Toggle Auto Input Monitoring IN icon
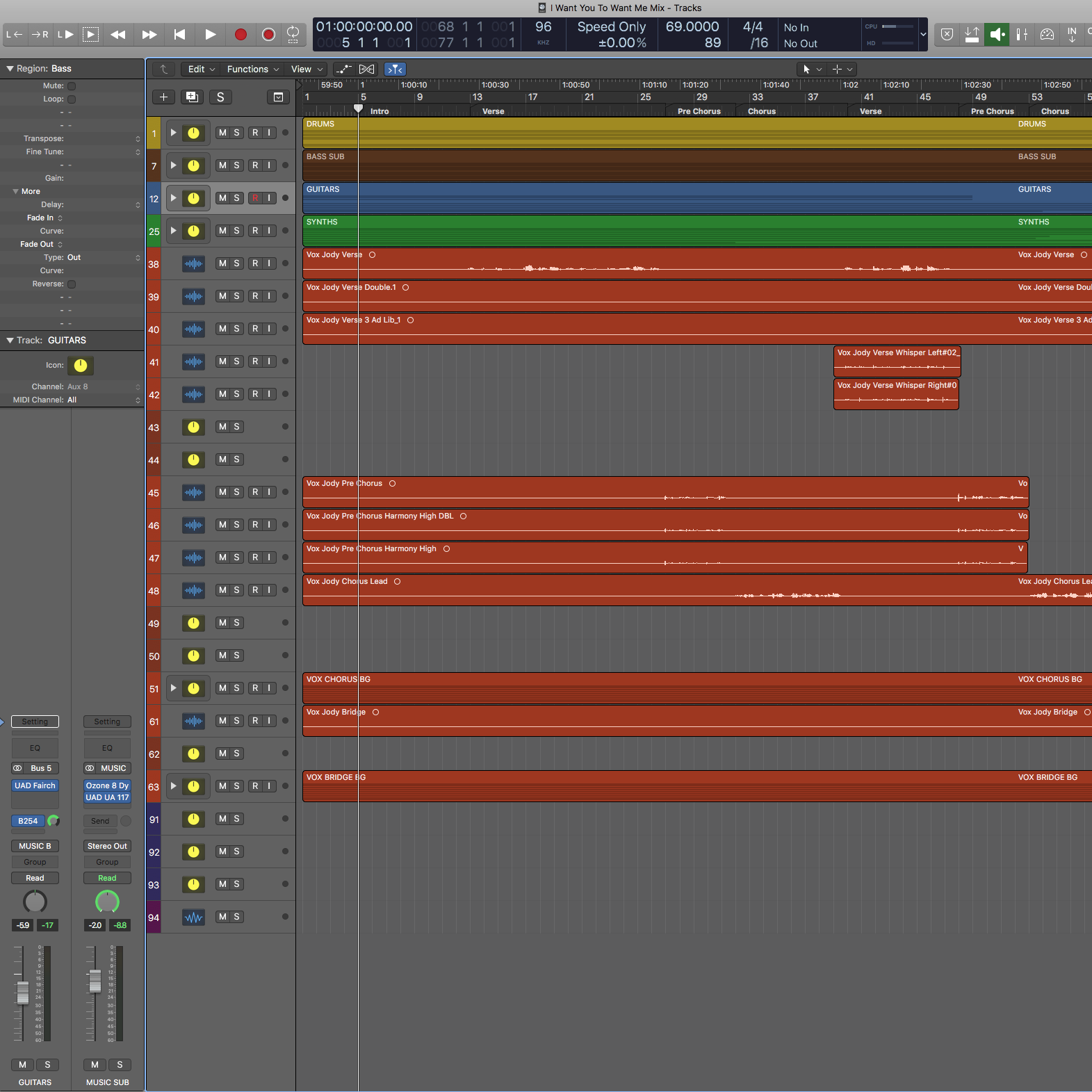1092x1092 pixels. pyautogui.click(x=1072, y=34)
